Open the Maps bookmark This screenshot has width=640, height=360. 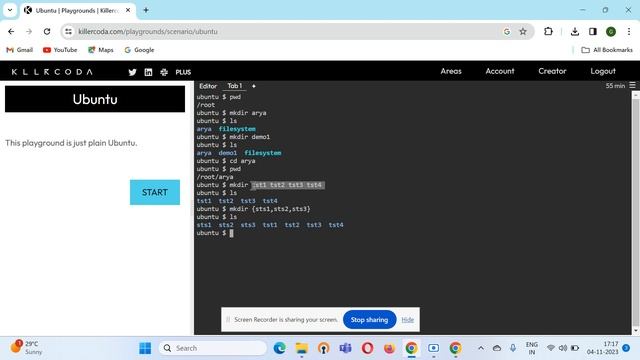pyautogui.click(x=100, y=50)
